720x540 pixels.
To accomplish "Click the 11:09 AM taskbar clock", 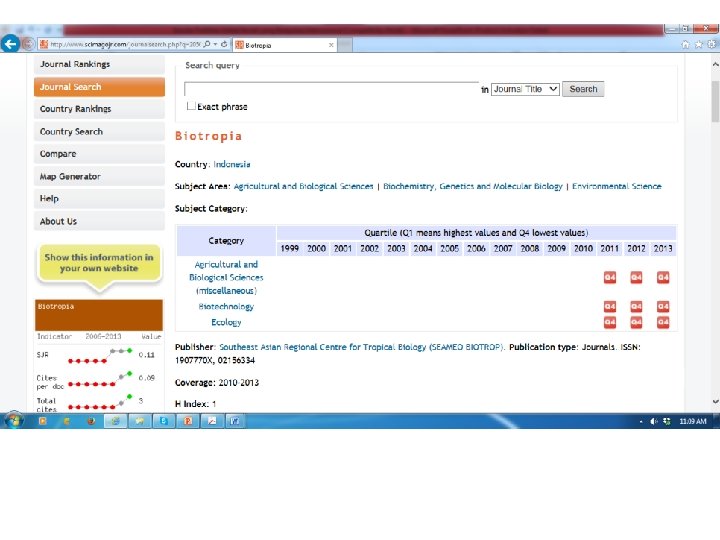I will 692,421.
